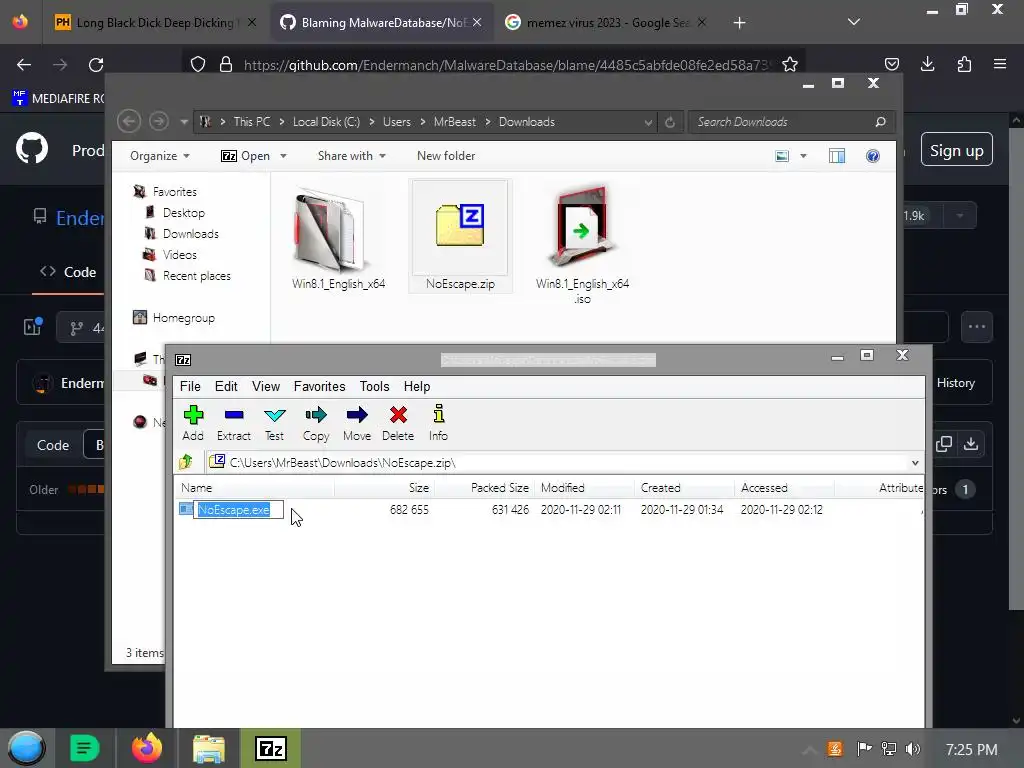
Task: Click the Copy toolbar icon in 7-Zip
Action: 316,423
